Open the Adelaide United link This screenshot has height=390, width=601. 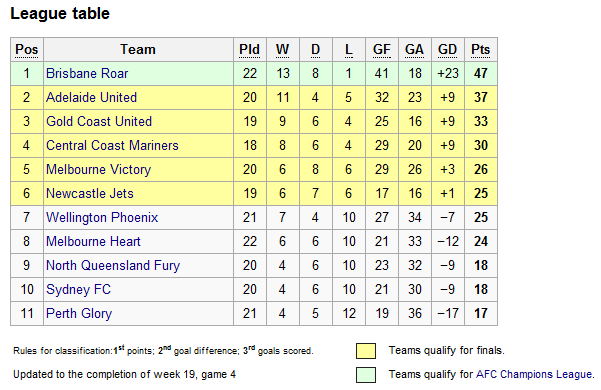coord(91,97)
